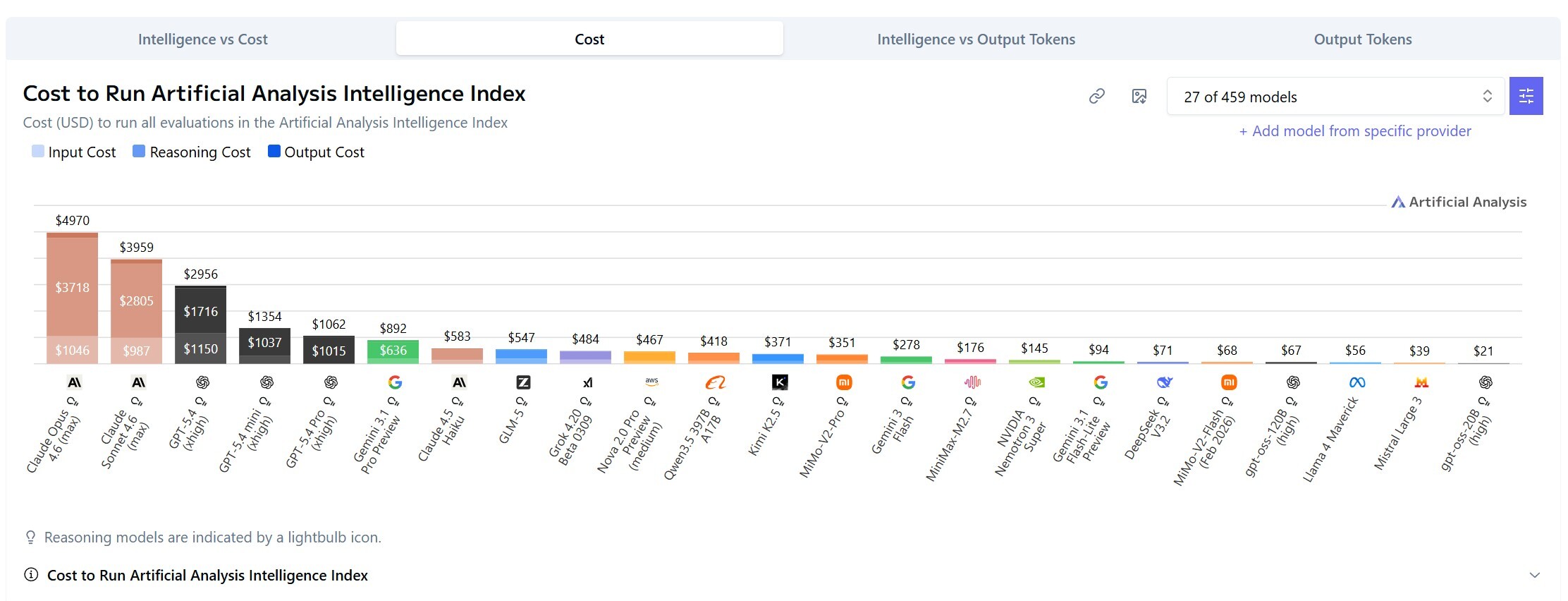The width and height of the screenshot is (1568, 601).
Task: Switch to Intelligence vs Cost tab
Action: click(202, 40)
